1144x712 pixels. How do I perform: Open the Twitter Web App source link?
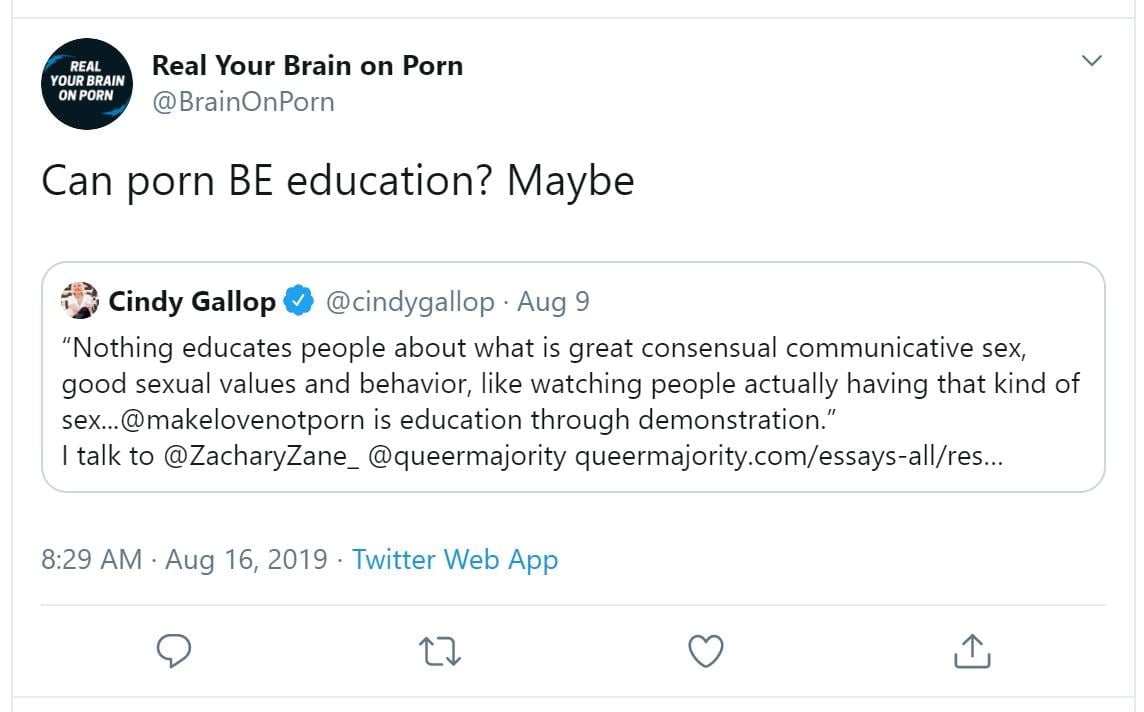pyautogui.click(x=455, y=559)
